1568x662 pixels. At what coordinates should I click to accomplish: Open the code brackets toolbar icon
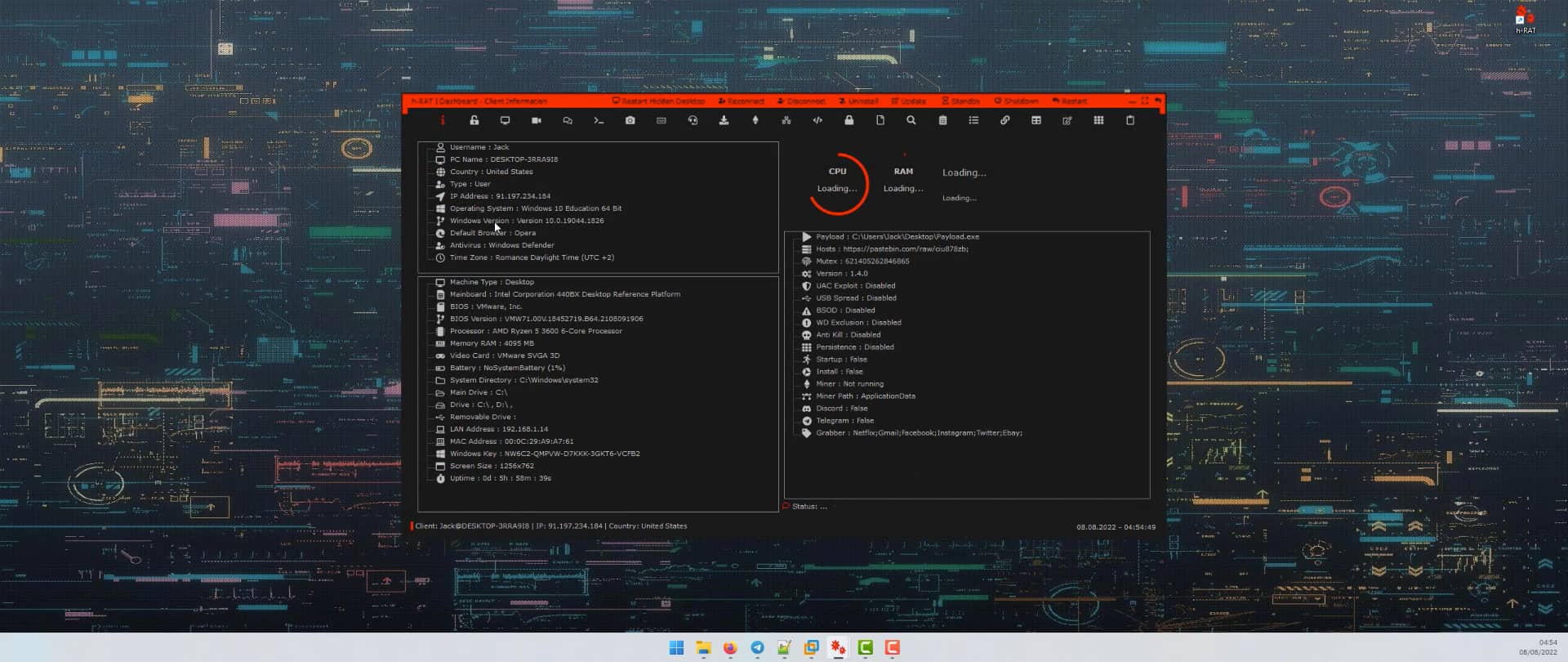click(x=817, y=120)
